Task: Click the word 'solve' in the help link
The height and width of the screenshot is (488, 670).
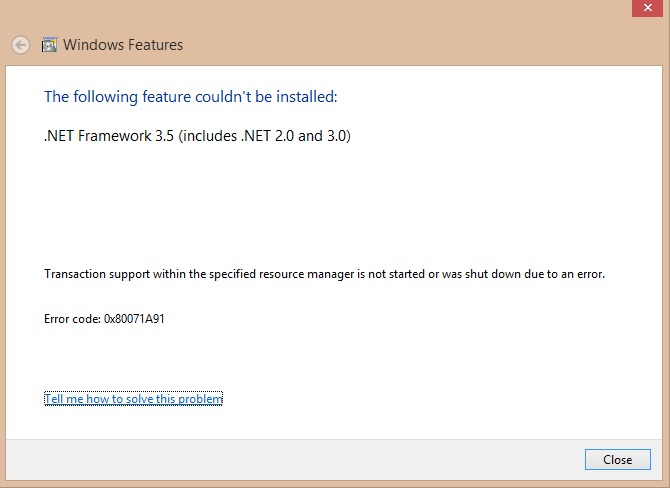Action: point(139,399)
